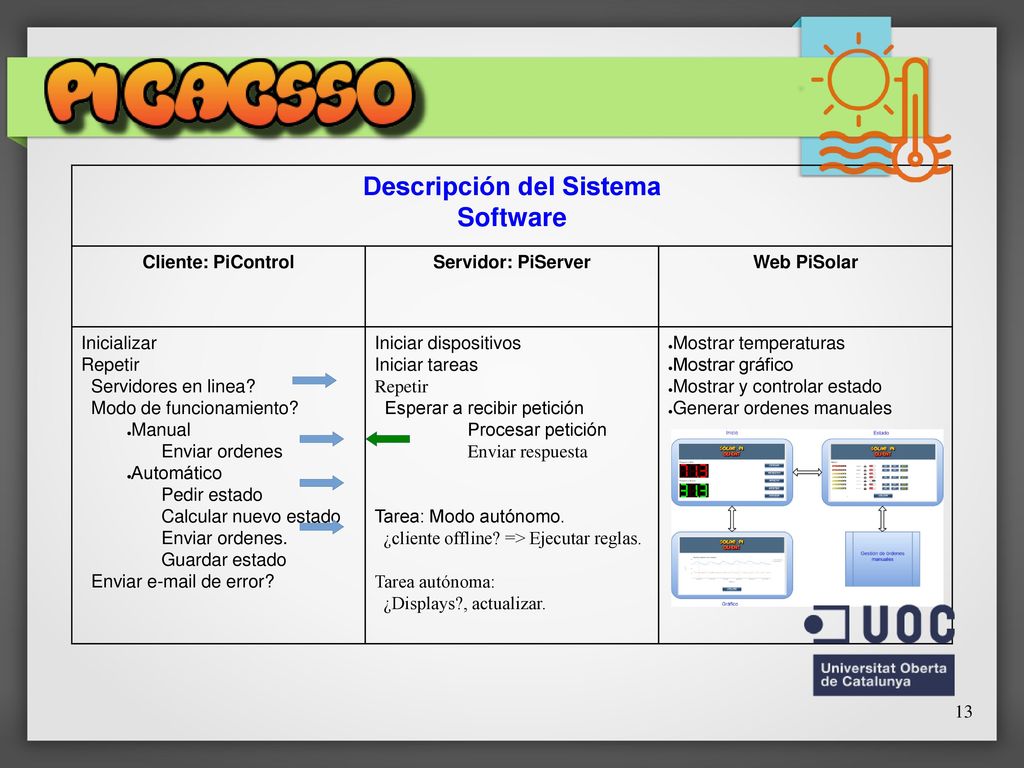Viewport: 1024px width, 768px height.
Task: Click the slide page number 13
Action: [x=964, y=711]
